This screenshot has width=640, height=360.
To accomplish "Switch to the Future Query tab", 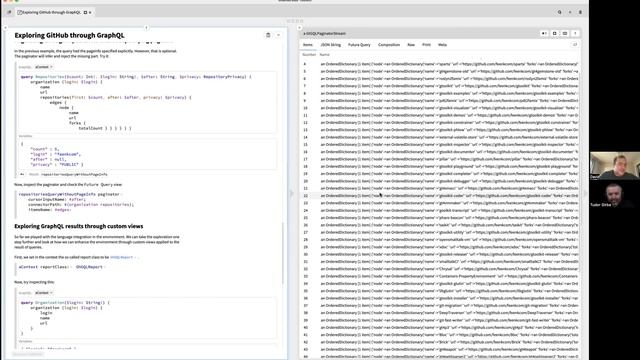I will pyautogui.click(x=359, y=45).
